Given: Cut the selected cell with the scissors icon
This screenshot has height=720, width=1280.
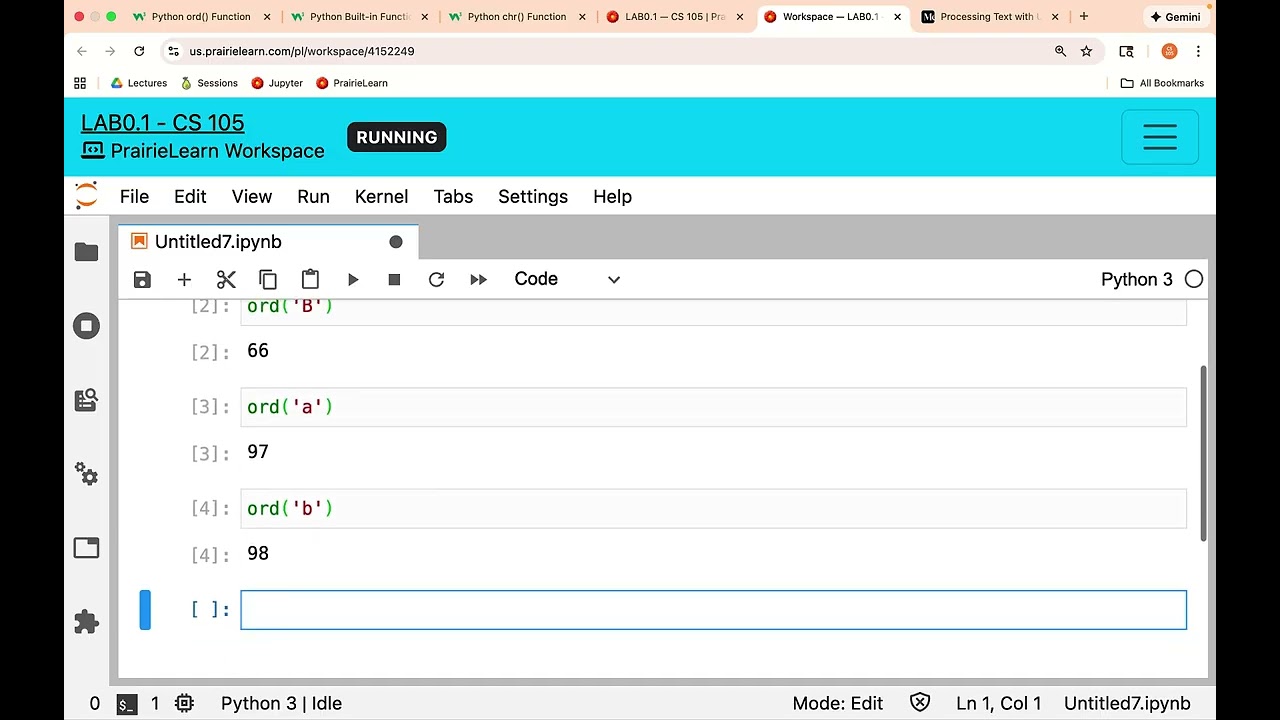Looking at the screenshot, I should click(x=226, y=280).
